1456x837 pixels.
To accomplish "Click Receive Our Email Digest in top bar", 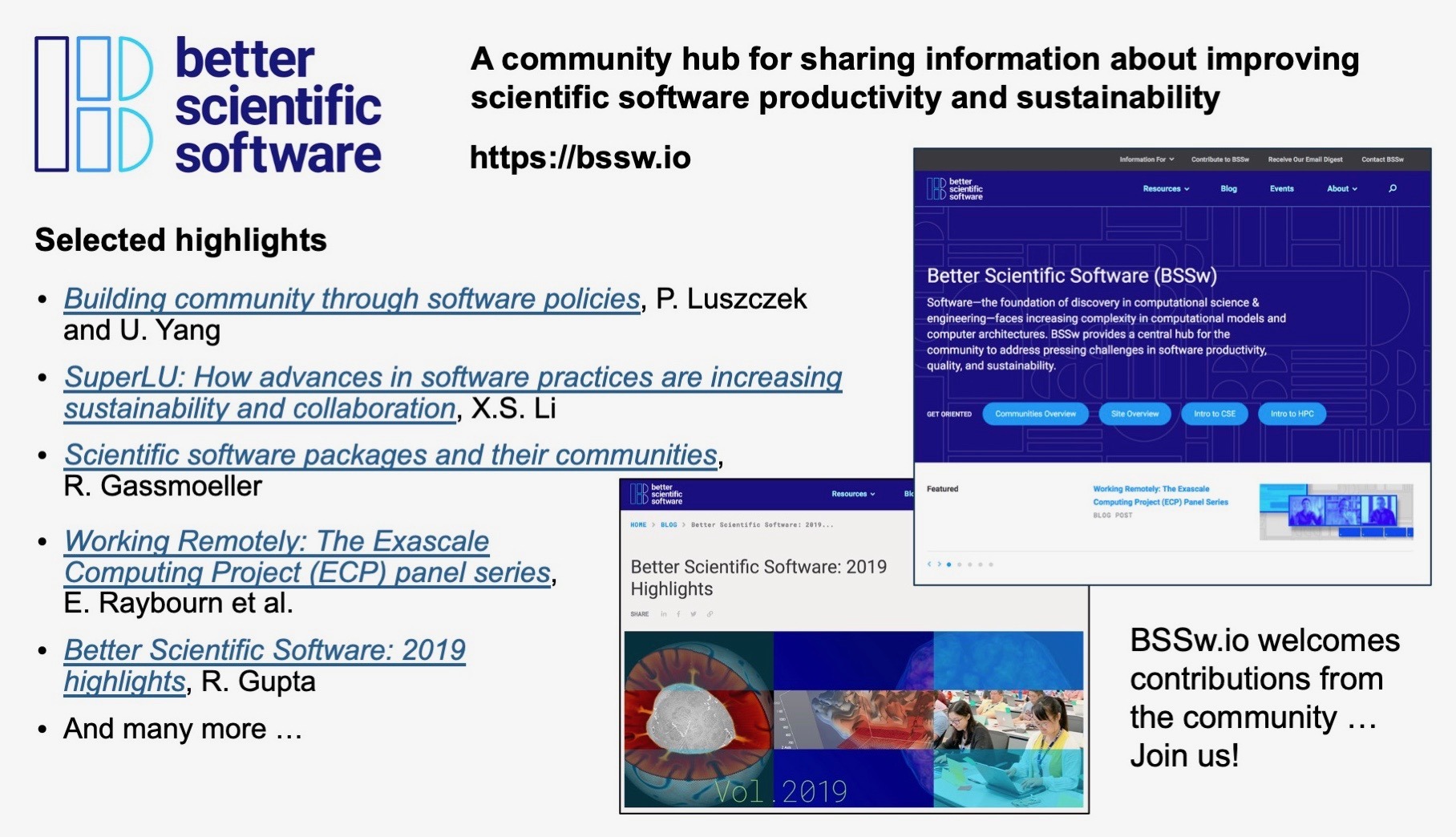I will pos(1304,160).
